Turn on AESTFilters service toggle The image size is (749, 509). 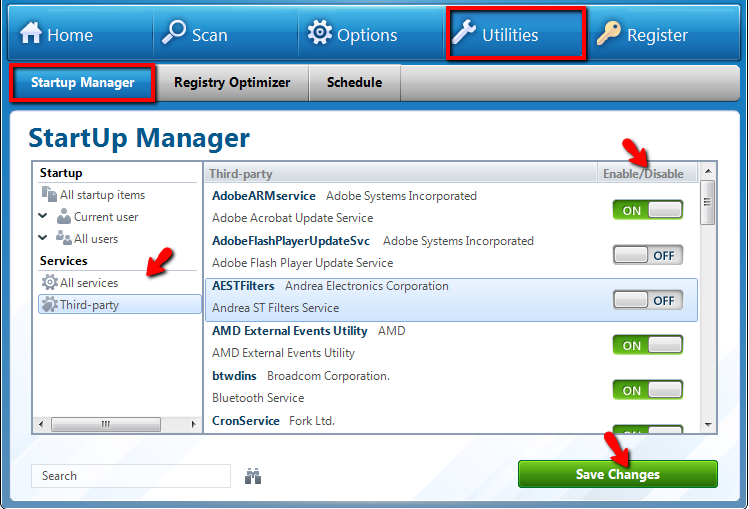tap(647, 300)
